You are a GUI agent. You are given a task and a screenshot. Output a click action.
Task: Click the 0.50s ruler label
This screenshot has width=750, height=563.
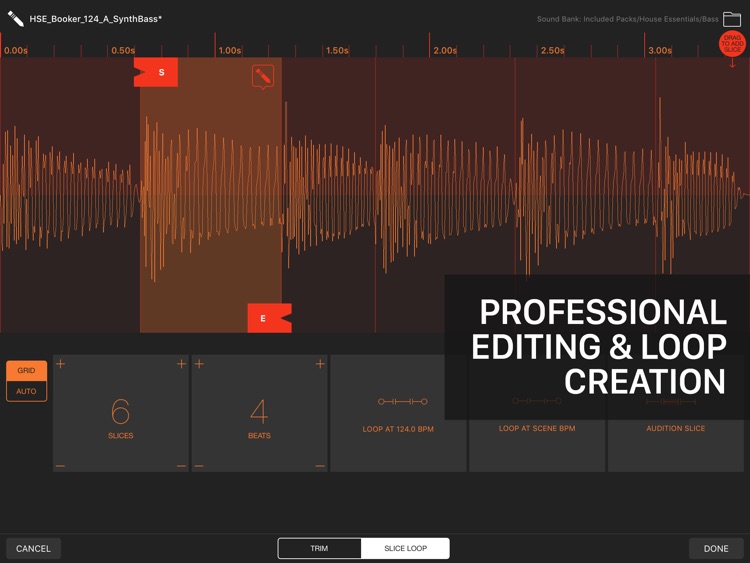123,50
